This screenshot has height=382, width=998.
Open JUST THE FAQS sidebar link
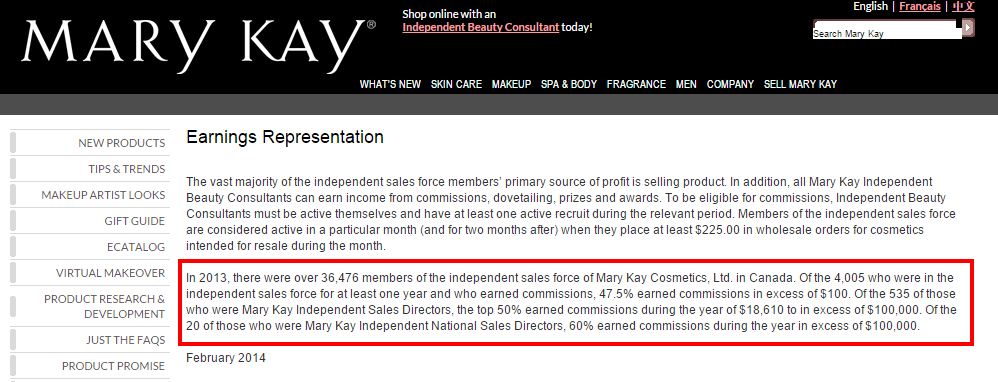[90, 340]
